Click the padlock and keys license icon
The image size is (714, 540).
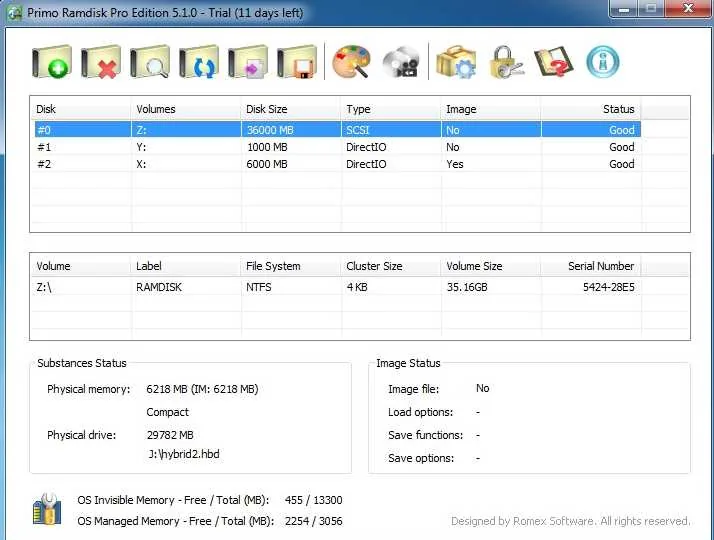tap(506, 61)
